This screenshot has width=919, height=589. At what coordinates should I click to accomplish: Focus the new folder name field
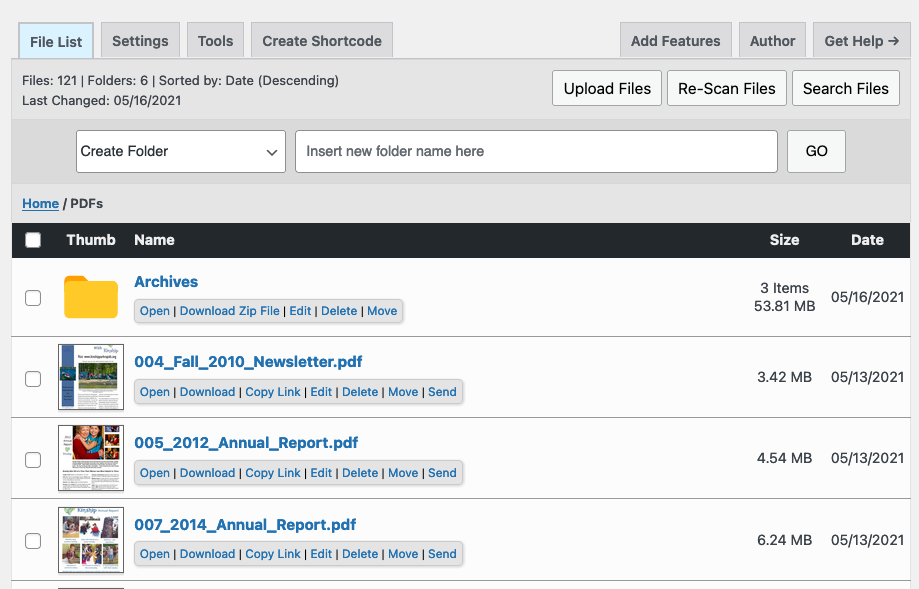pos(536,151)
